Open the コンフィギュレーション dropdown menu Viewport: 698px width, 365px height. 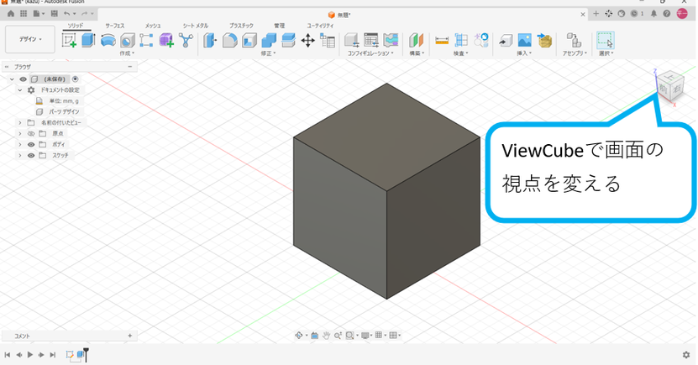[370, 53]
